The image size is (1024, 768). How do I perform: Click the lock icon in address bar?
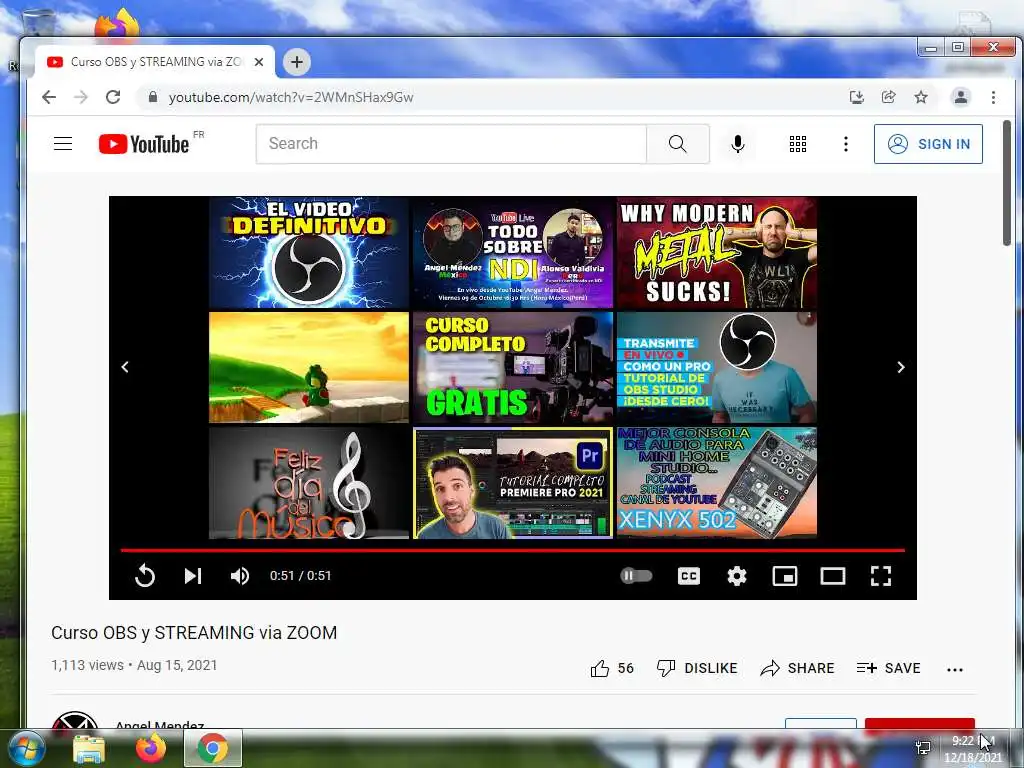click(153, 97)
